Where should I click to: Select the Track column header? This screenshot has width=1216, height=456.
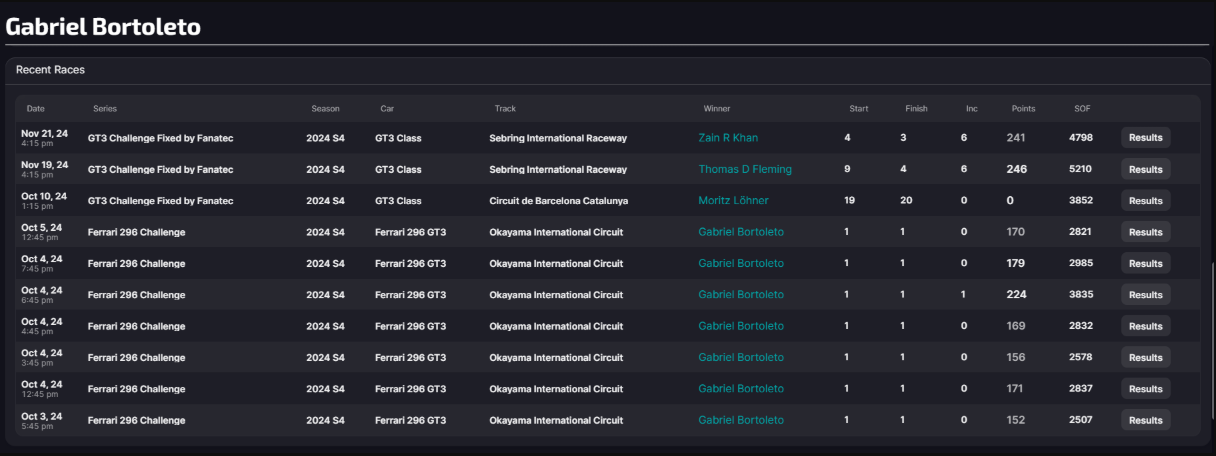click(505, 108)
